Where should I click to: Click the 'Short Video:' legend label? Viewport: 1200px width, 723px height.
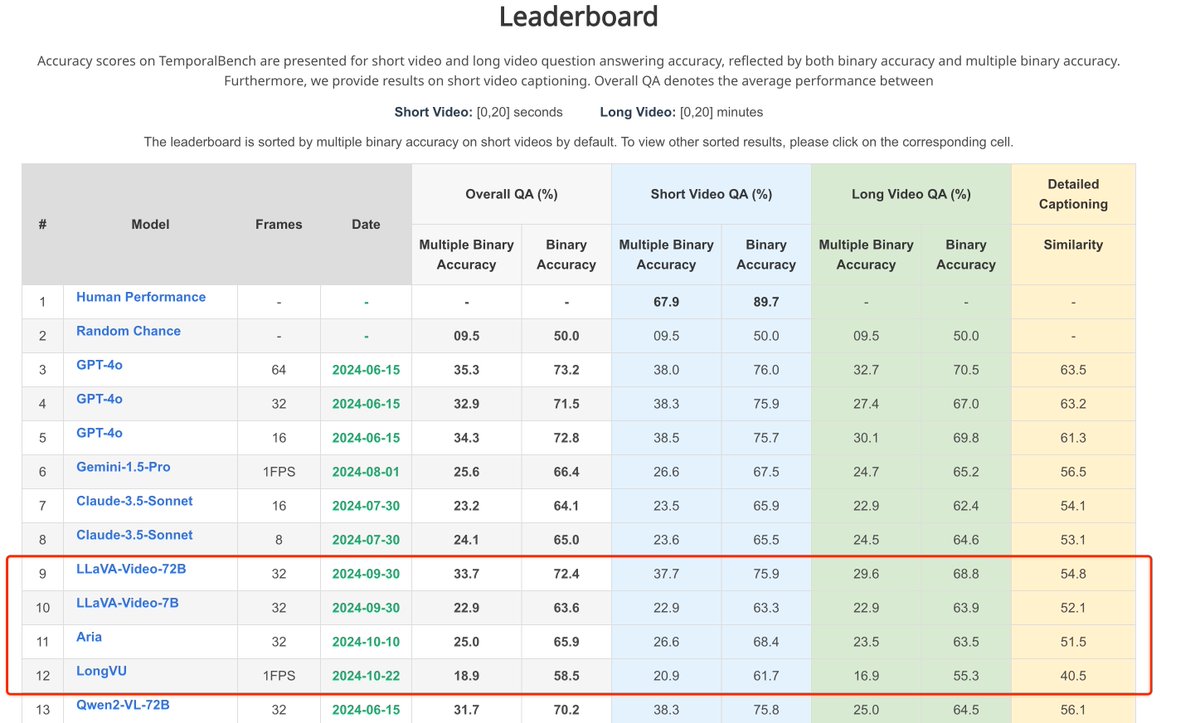433,112
